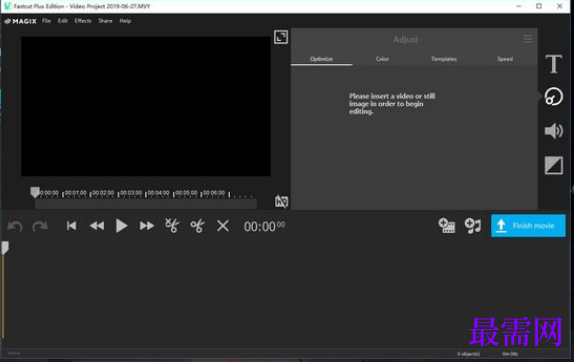Image resolution: width=581 pixels, height=363 pixels.
Task: Start playback with the Play button
Action: pos(122,226)
